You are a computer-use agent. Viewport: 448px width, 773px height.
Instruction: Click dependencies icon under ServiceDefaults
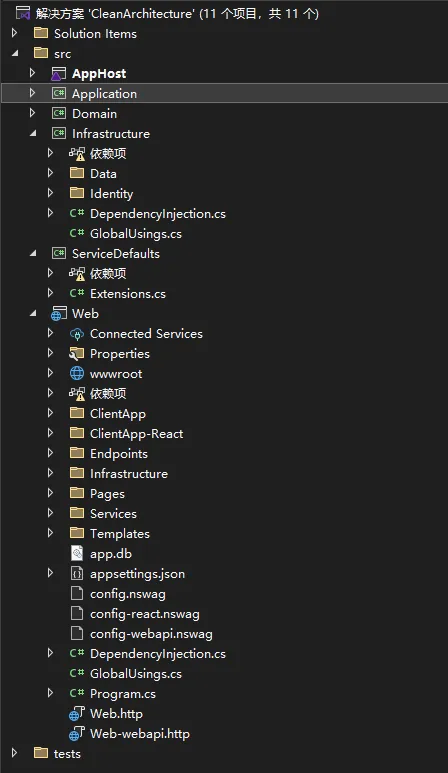point(77,274)
